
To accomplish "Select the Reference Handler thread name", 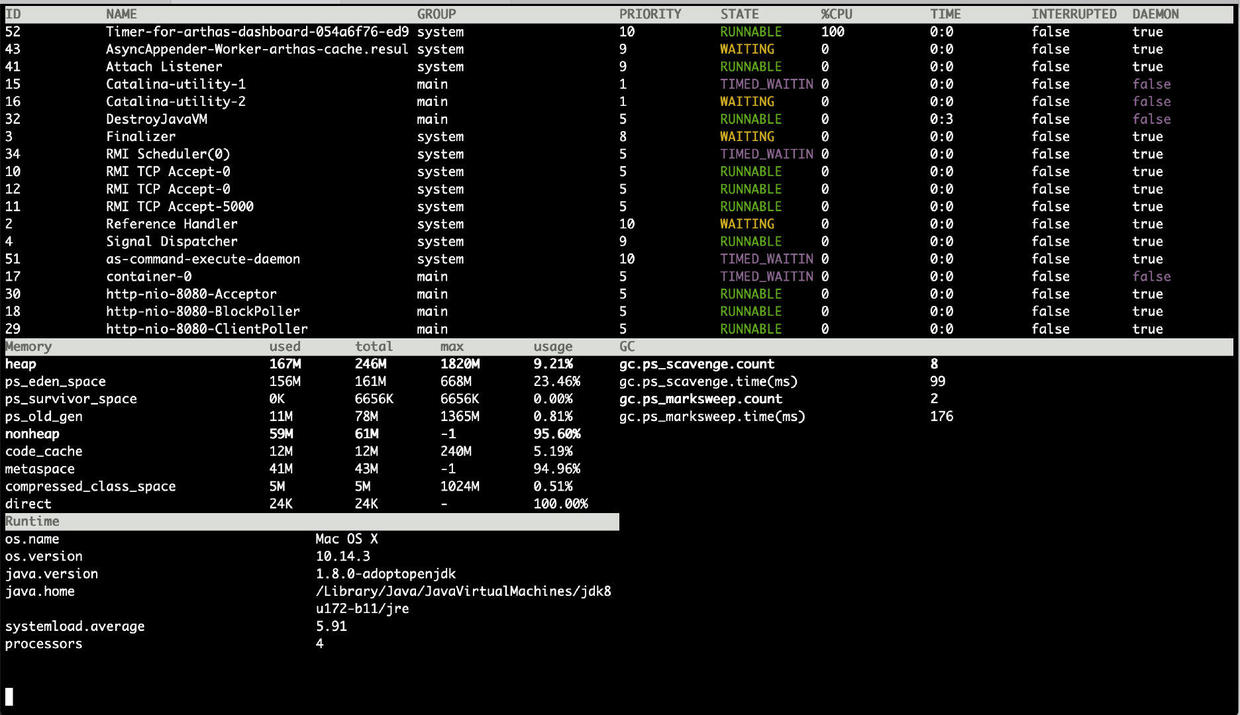I will pos(172,224).
